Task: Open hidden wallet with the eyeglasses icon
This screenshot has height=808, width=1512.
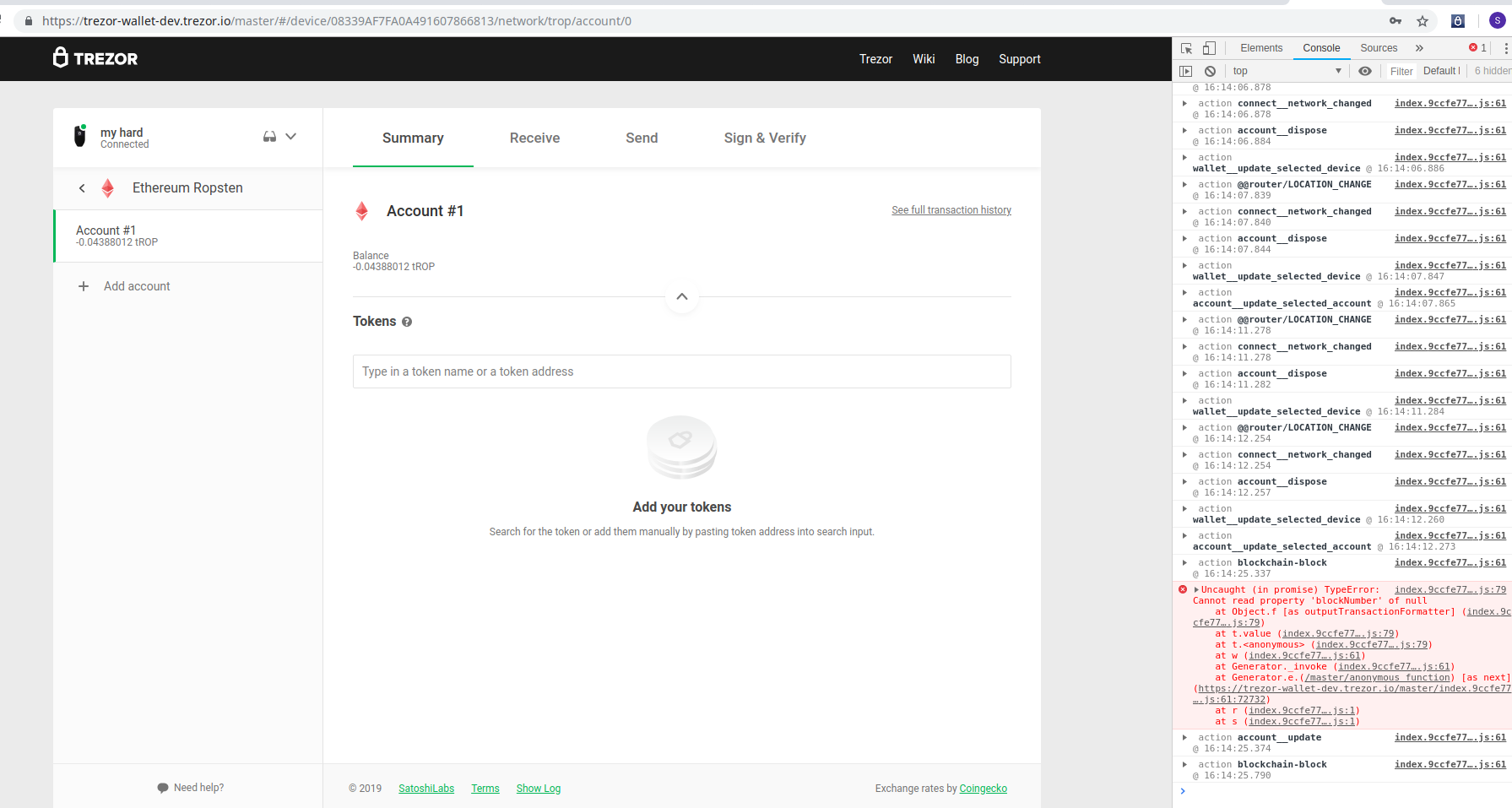Action: pyautogui.click(x=268, y=137)
